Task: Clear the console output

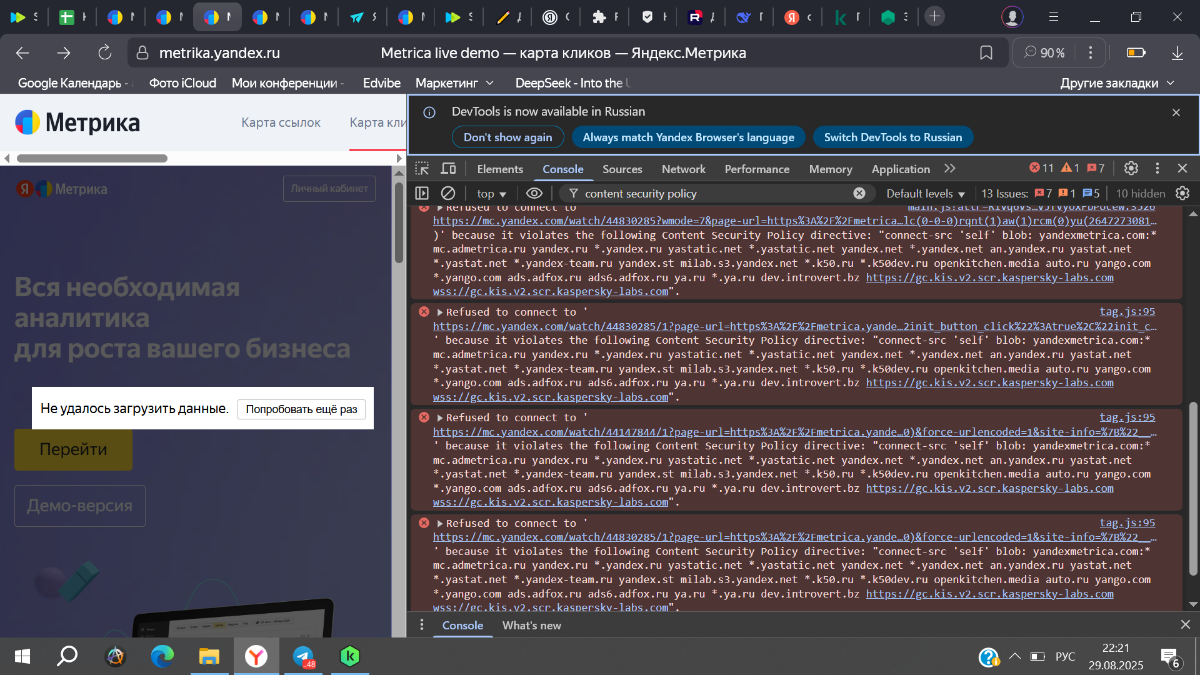Action: 448,193
